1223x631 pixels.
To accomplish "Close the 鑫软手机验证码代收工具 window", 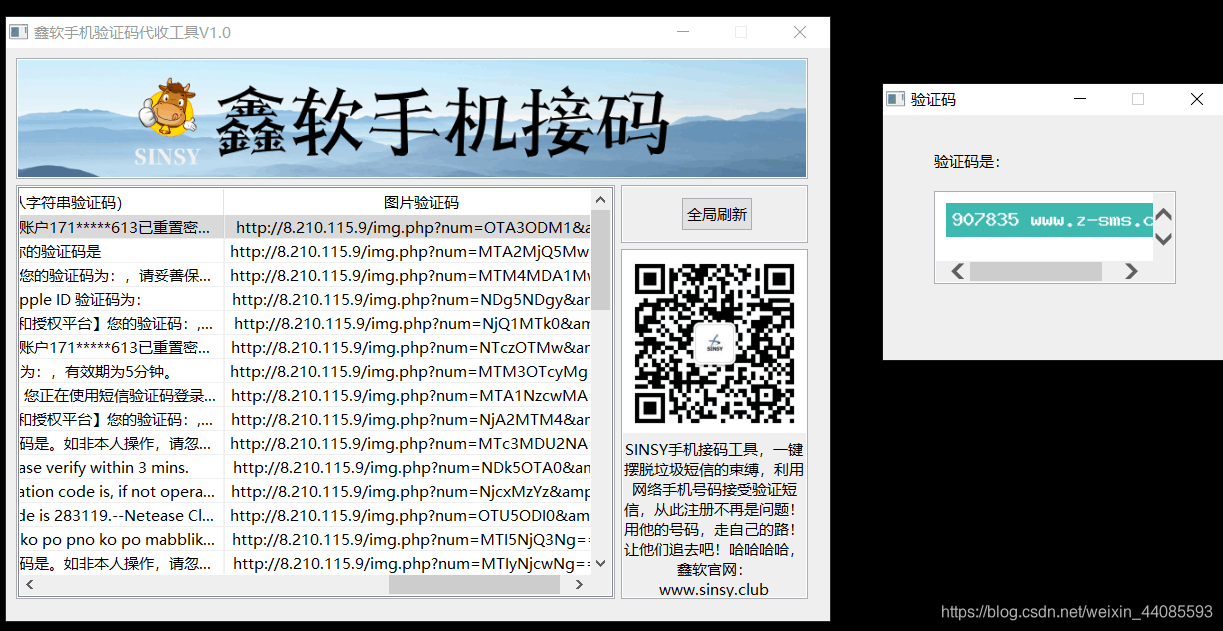I will tap(800, 32).
